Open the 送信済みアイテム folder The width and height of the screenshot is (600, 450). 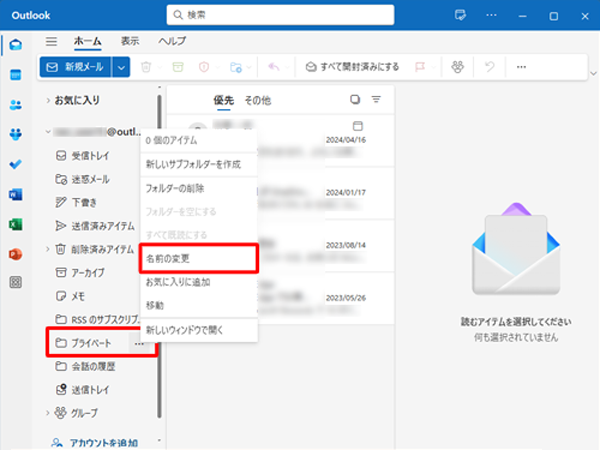point(96,226)
